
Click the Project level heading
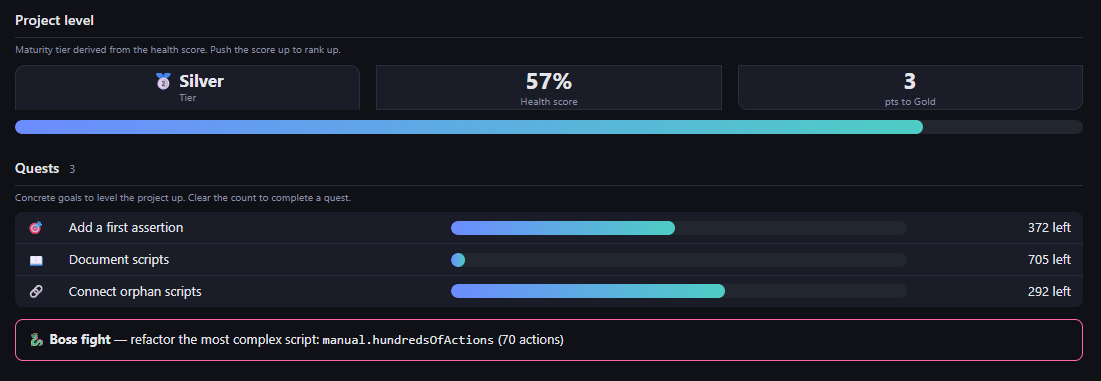pyautogui.click(x=55, y=21)
